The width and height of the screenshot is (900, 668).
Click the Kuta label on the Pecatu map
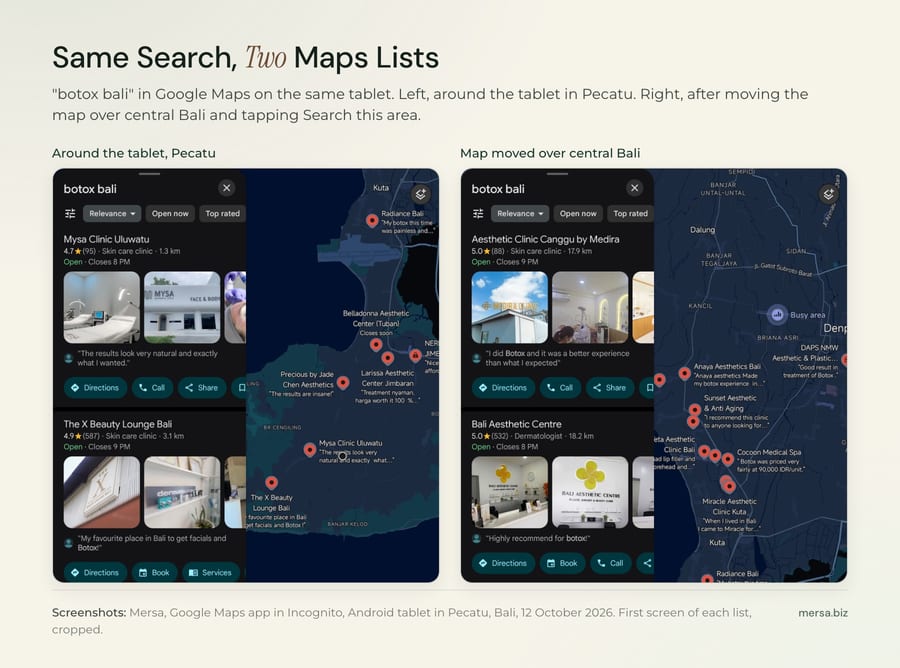(x=381, y=188)
